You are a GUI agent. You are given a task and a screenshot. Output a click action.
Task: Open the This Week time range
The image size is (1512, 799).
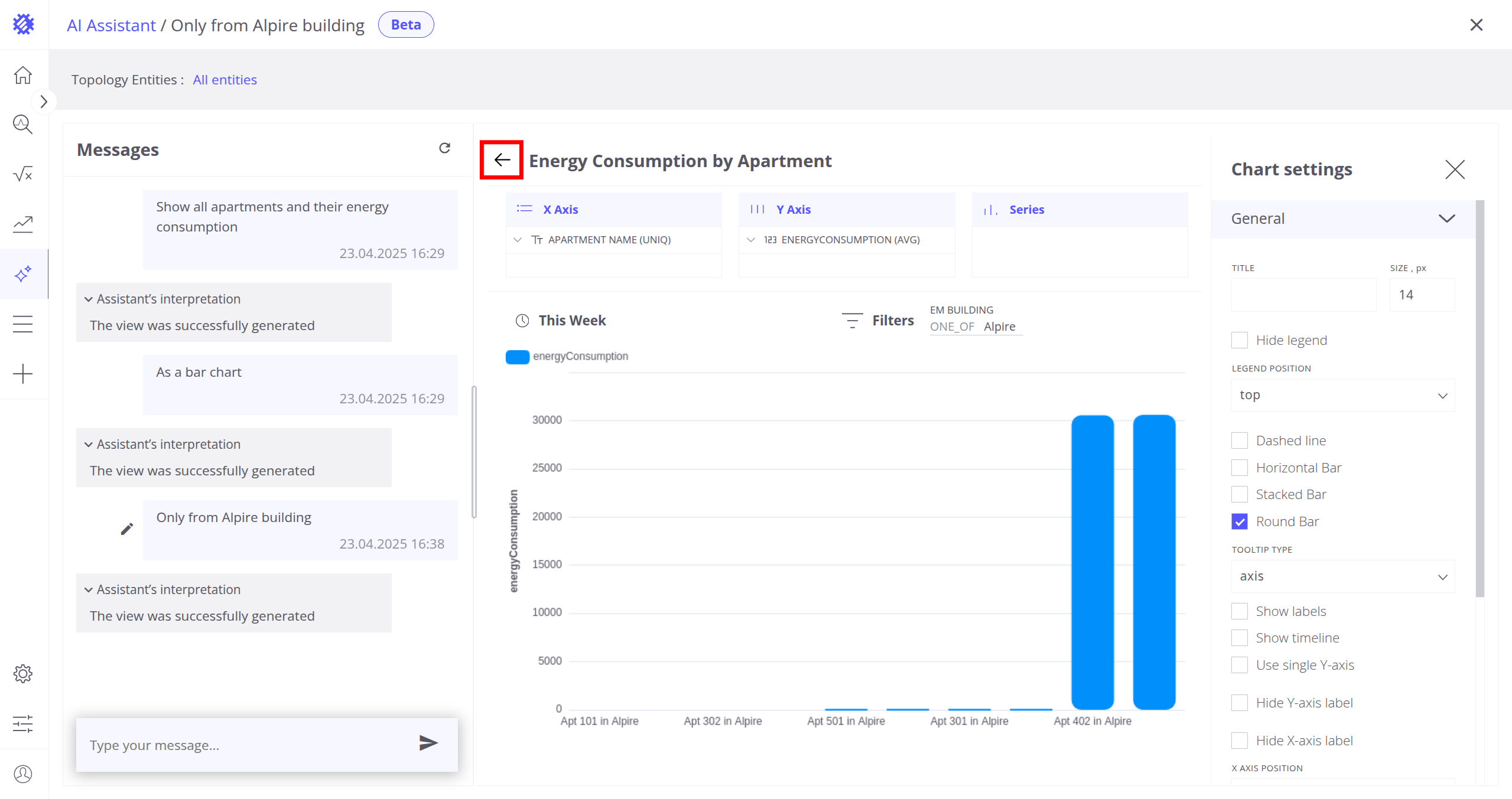pyautogui.click(x=571, y=321)
